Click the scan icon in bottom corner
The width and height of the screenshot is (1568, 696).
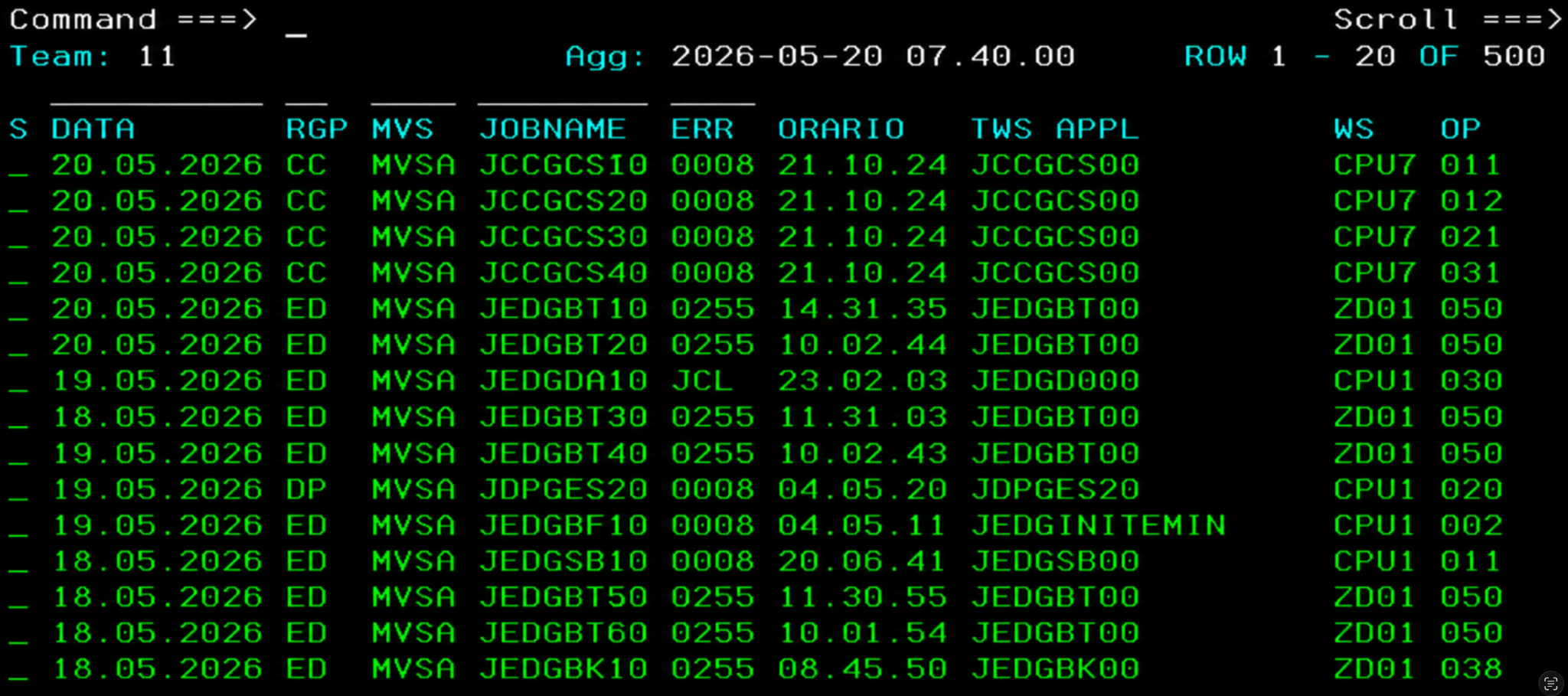(x=1550, y=683)
